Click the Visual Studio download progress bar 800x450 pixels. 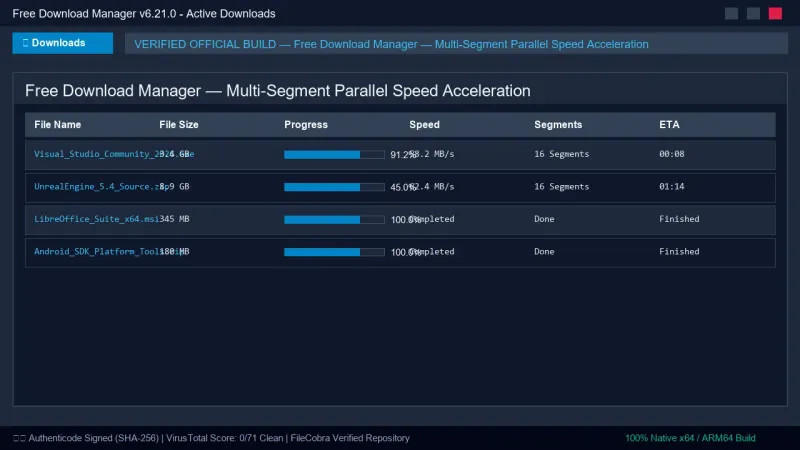click(x=334, y=155)
